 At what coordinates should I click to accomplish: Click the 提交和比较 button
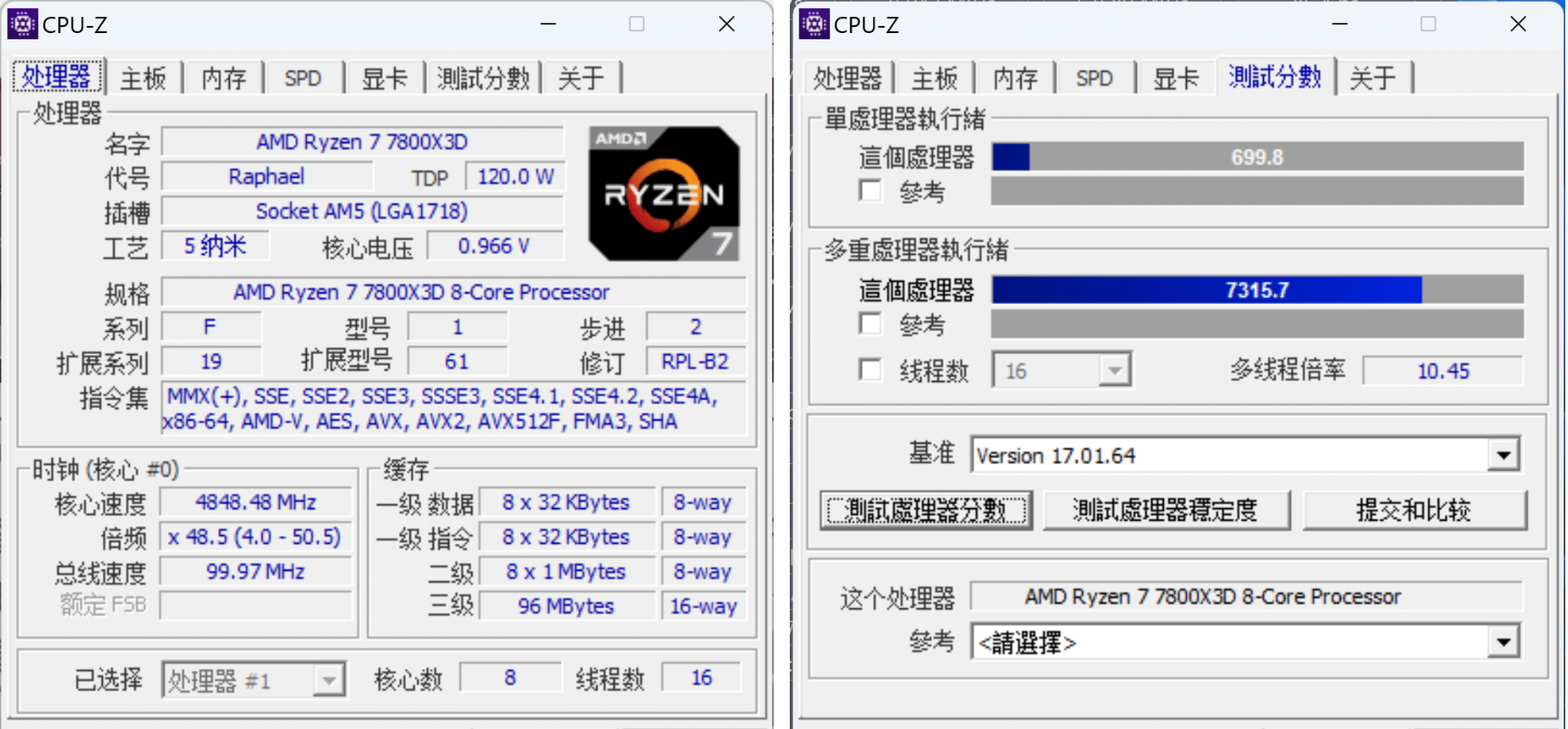click(x=1414, y=510)
